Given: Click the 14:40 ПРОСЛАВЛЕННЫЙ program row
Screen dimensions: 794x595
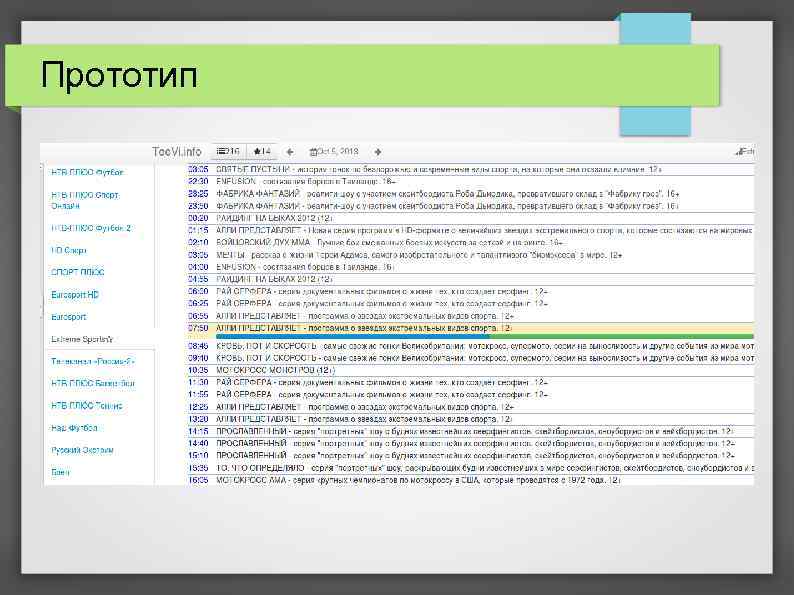Looking at the screenshot, I should pyautogui.click(x=470, y=443).
